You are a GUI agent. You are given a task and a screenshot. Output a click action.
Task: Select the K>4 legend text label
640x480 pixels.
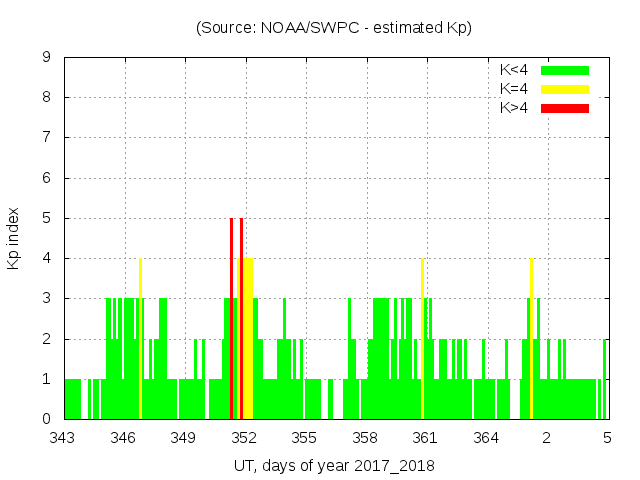coord(514,107)
